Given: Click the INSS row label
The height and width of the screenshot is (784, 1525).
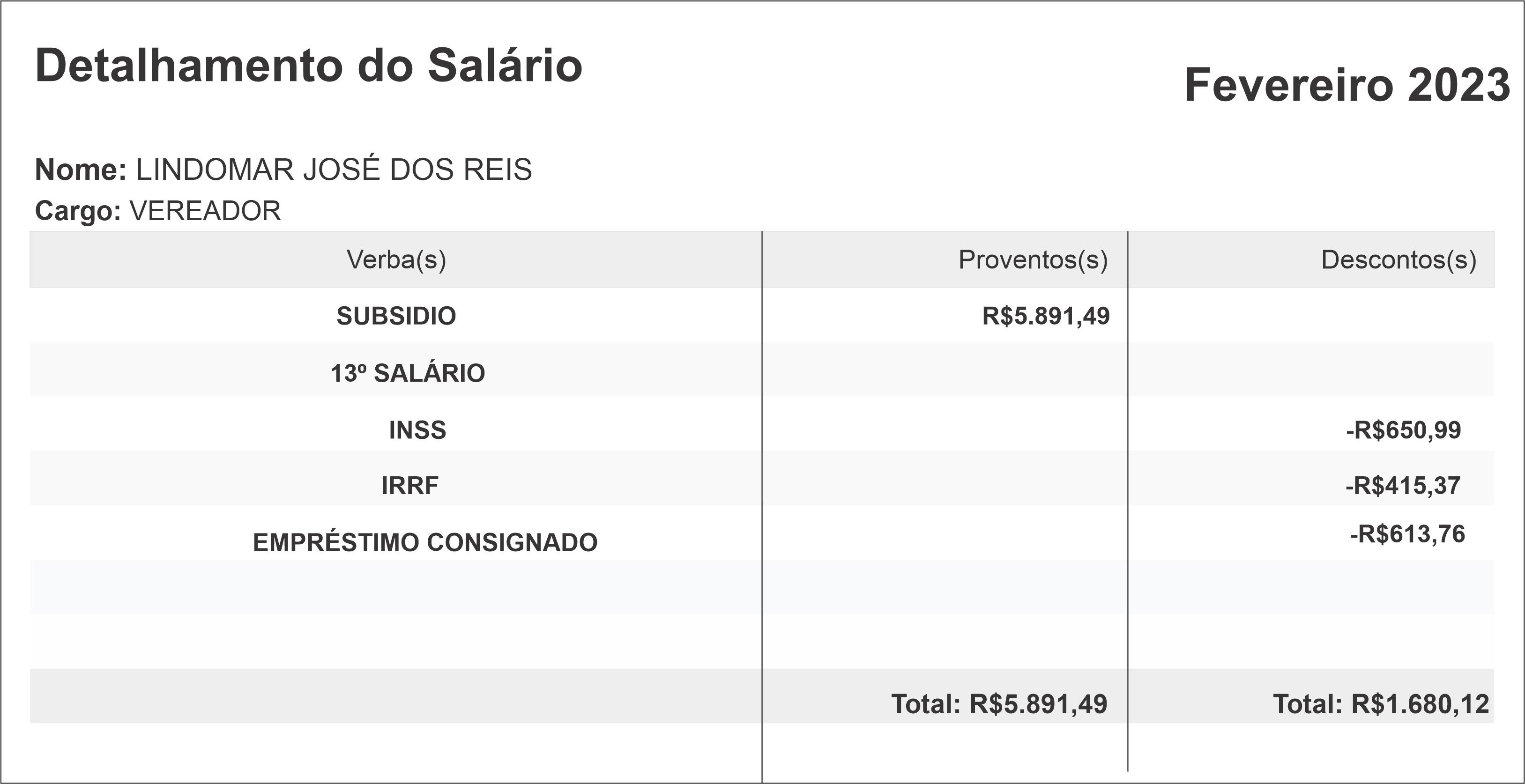Looking at the screenshot, I should point(417,430).
